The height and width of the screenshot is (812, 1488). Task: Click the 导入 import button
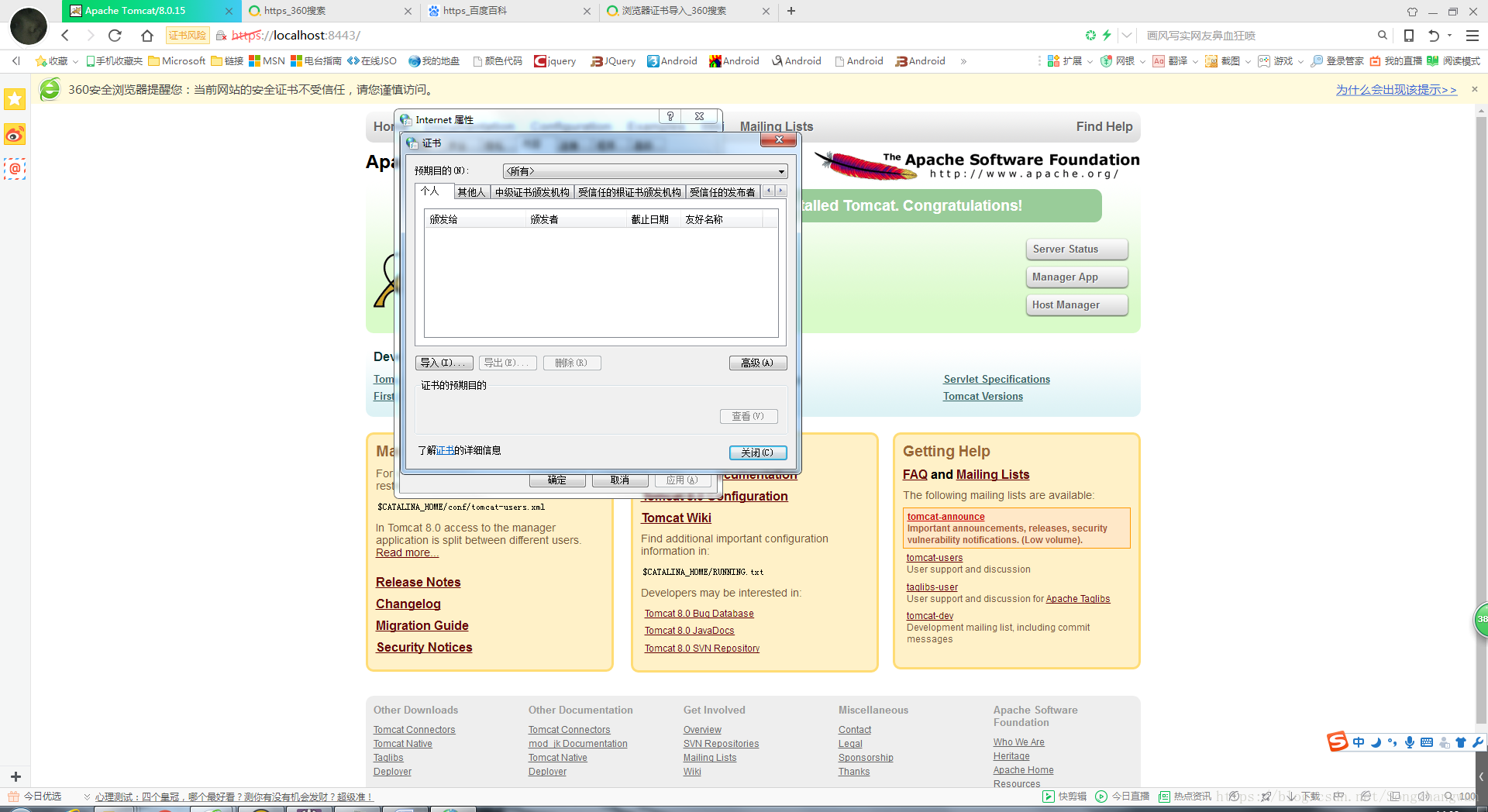coord(444,363)
